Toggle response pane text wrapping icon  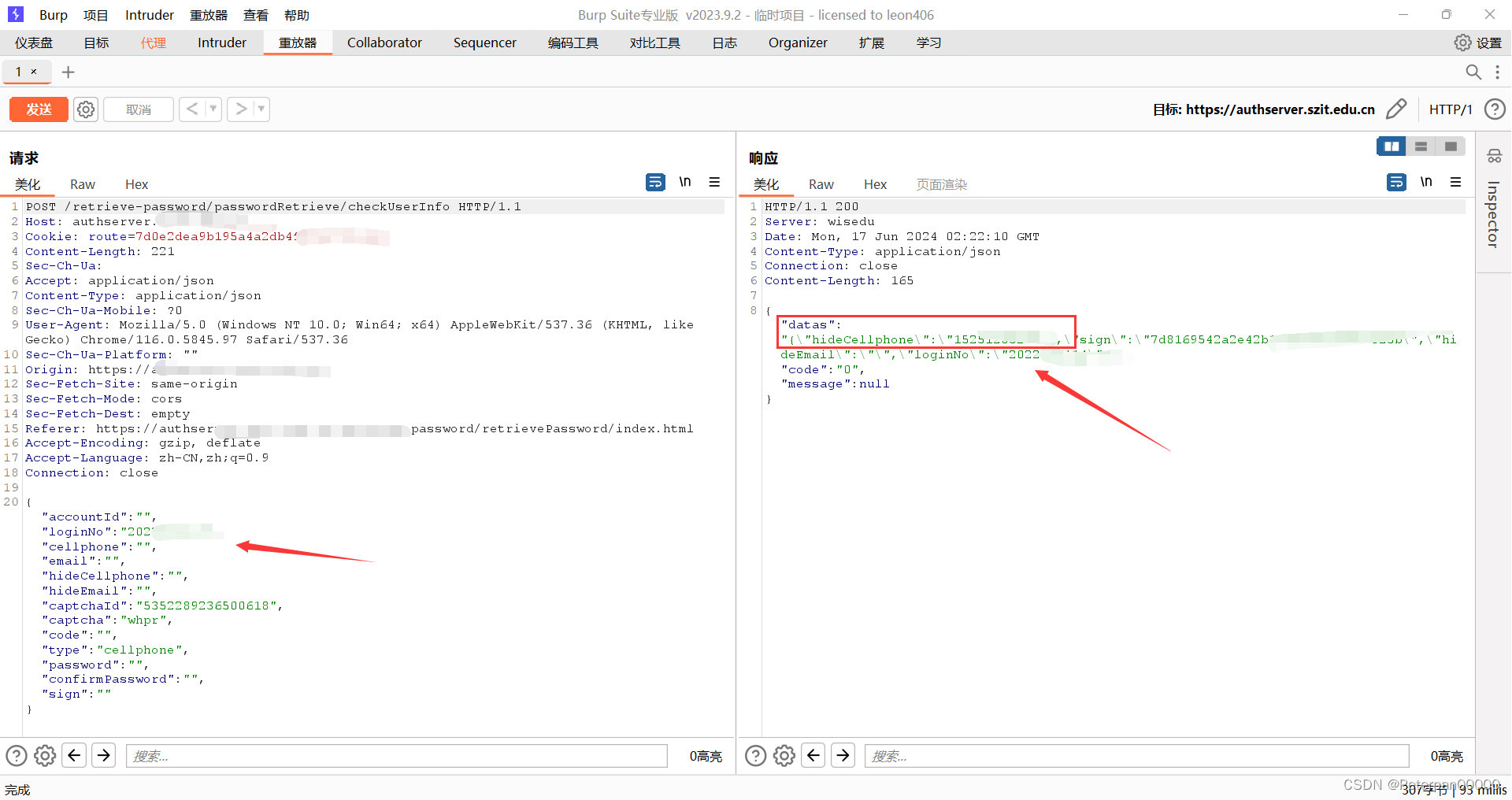[x=1396, y=182]
